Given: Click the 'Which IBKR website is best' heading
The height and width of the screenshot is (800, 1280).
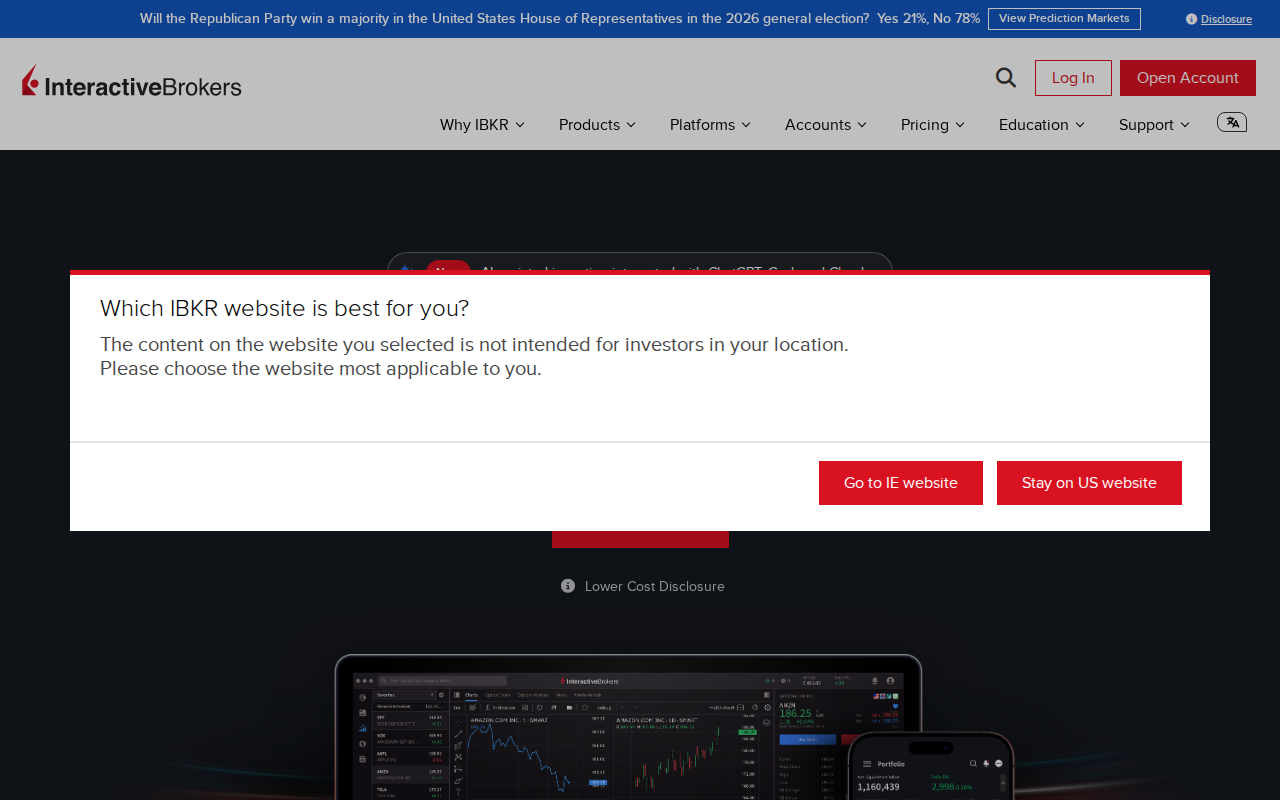Looking at the screenshot, I should (284, 308).
